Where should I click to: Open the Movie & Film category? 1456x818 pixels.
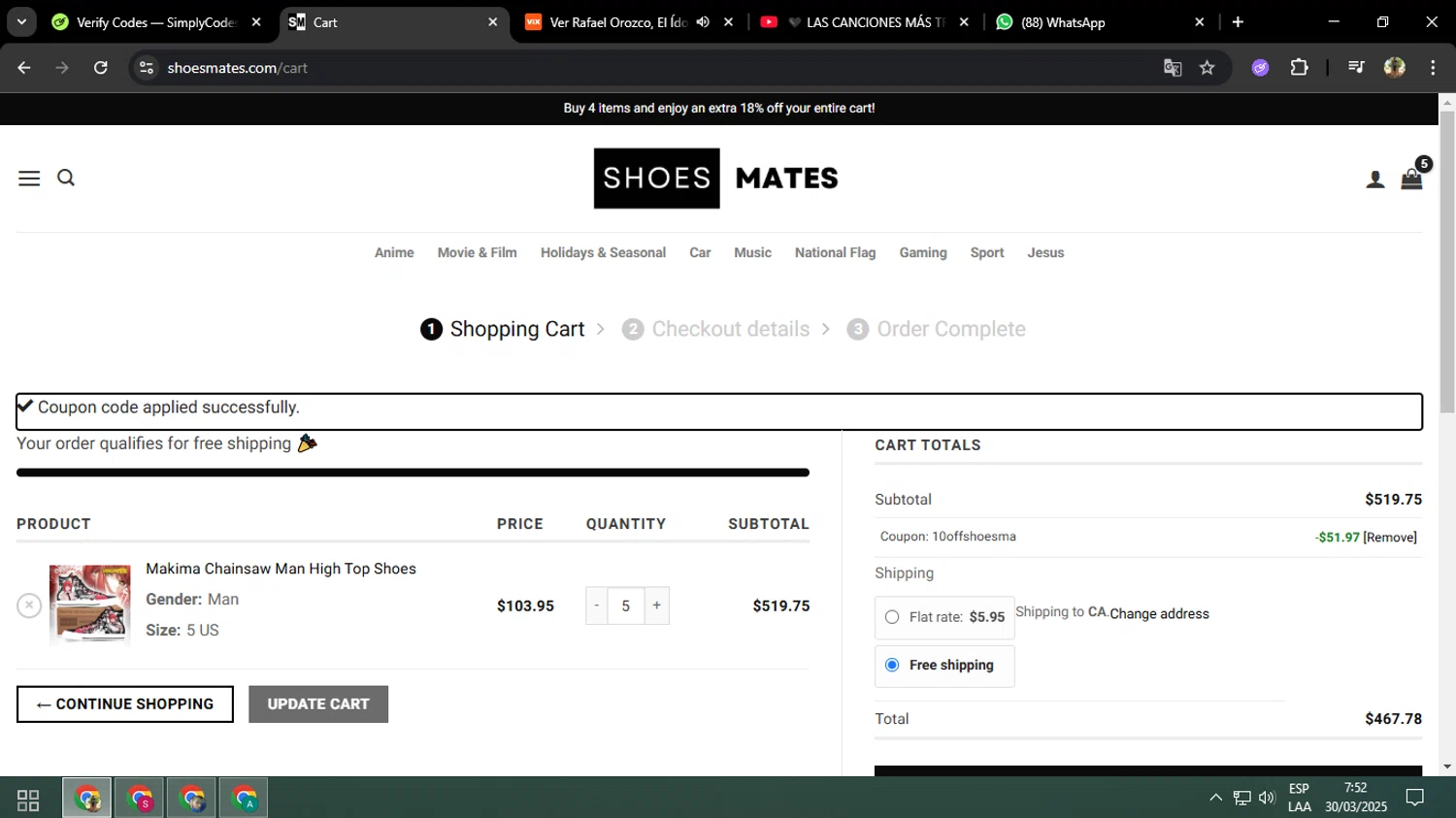(478, 252)
